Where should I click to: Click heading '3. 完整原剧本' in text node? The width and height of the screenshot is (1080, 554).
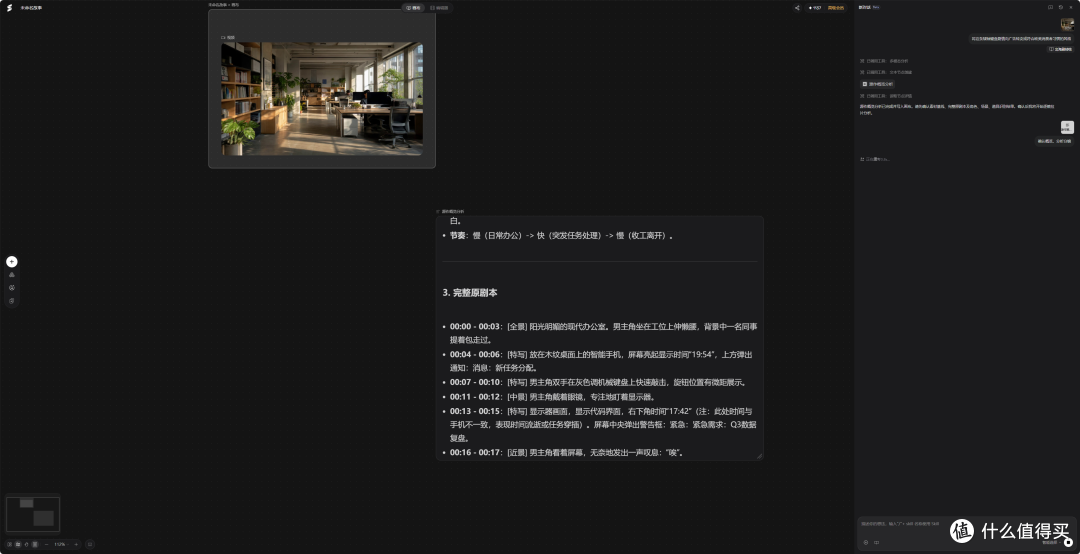pos(470,293)
